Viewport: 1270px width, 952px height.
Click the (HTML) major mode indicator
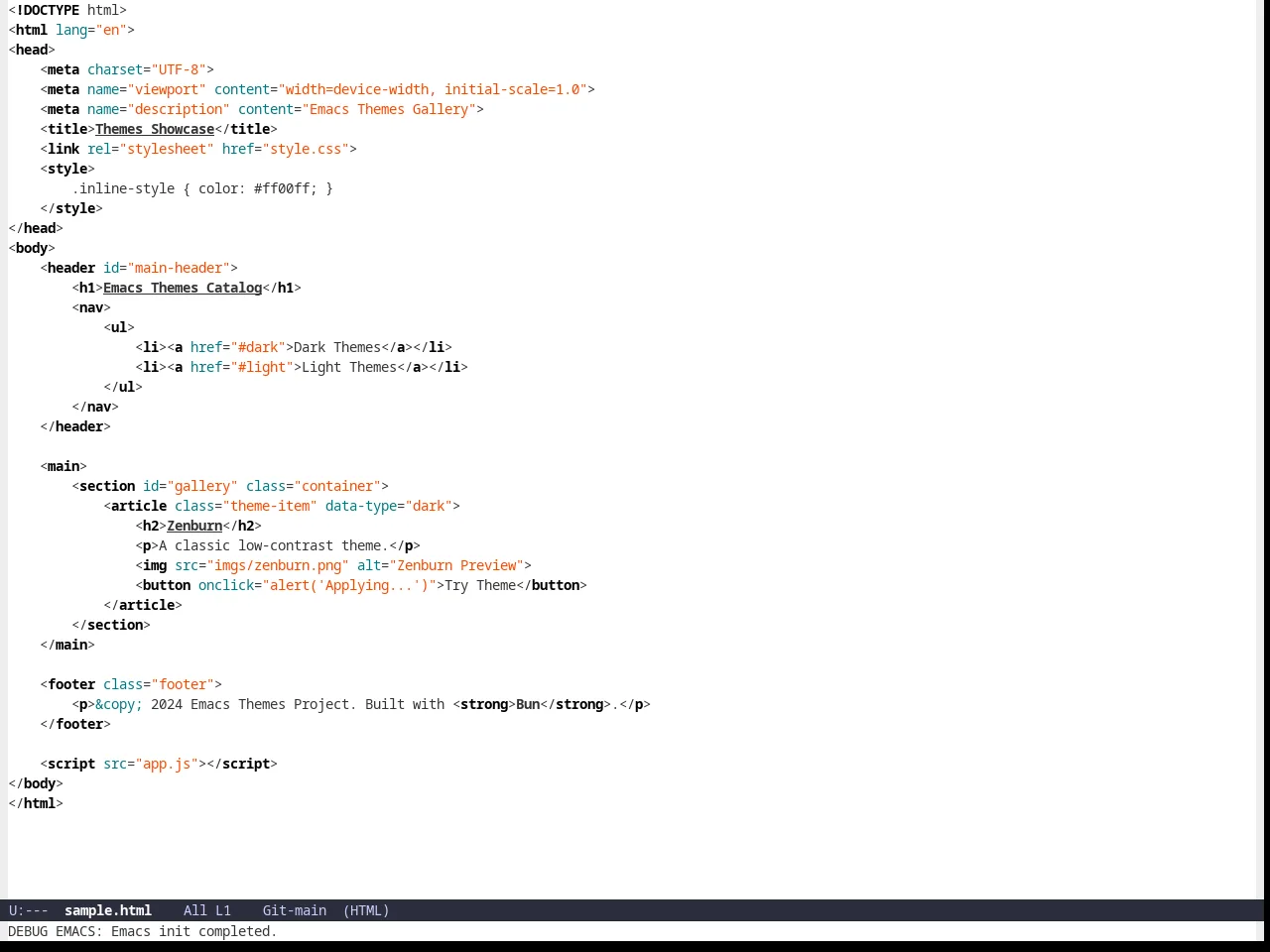click(x=366, y=910)
